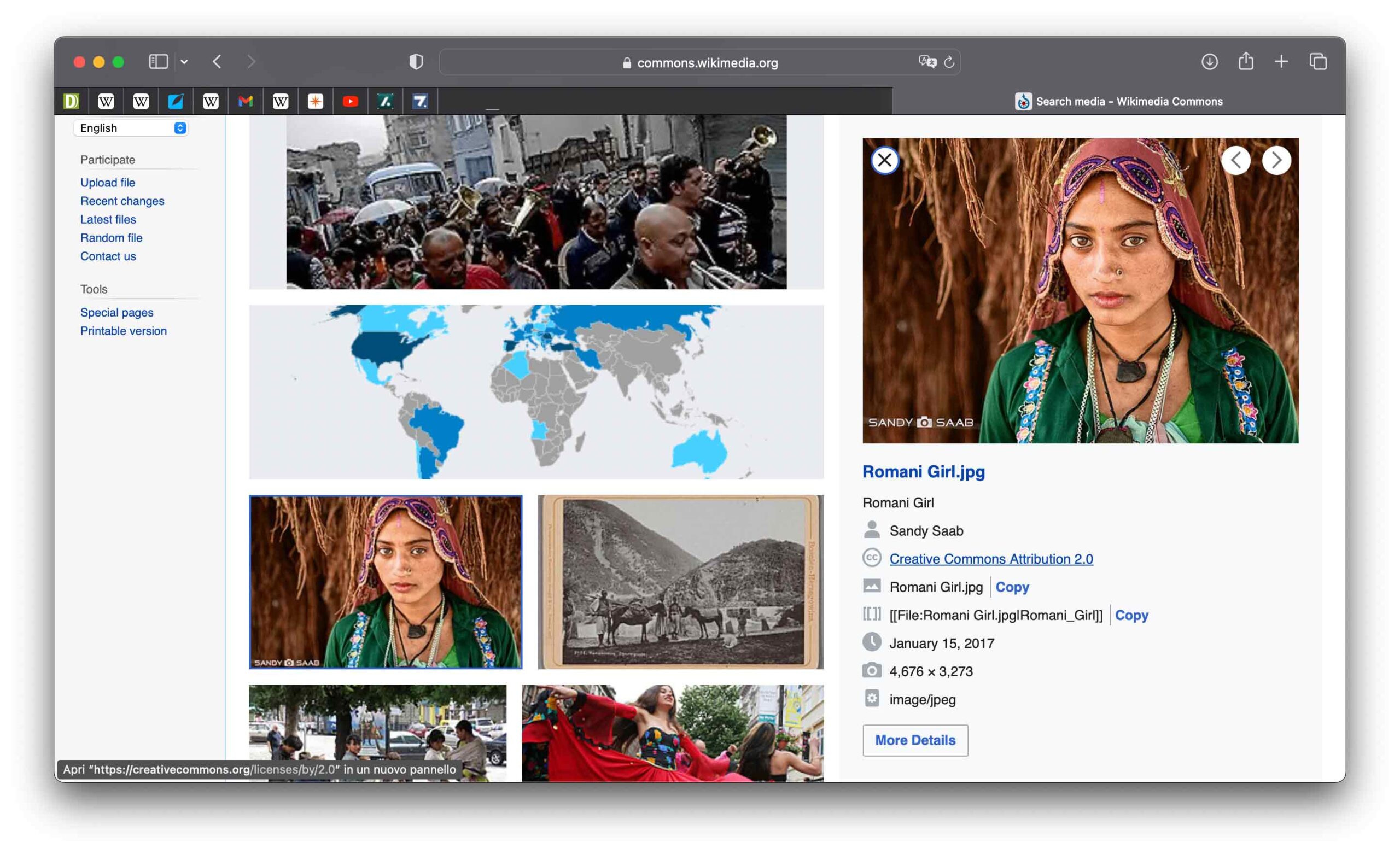This screenshot has width=1400, height=854.
Task: Open the English language dropdown
Action: tap(131, 128)
